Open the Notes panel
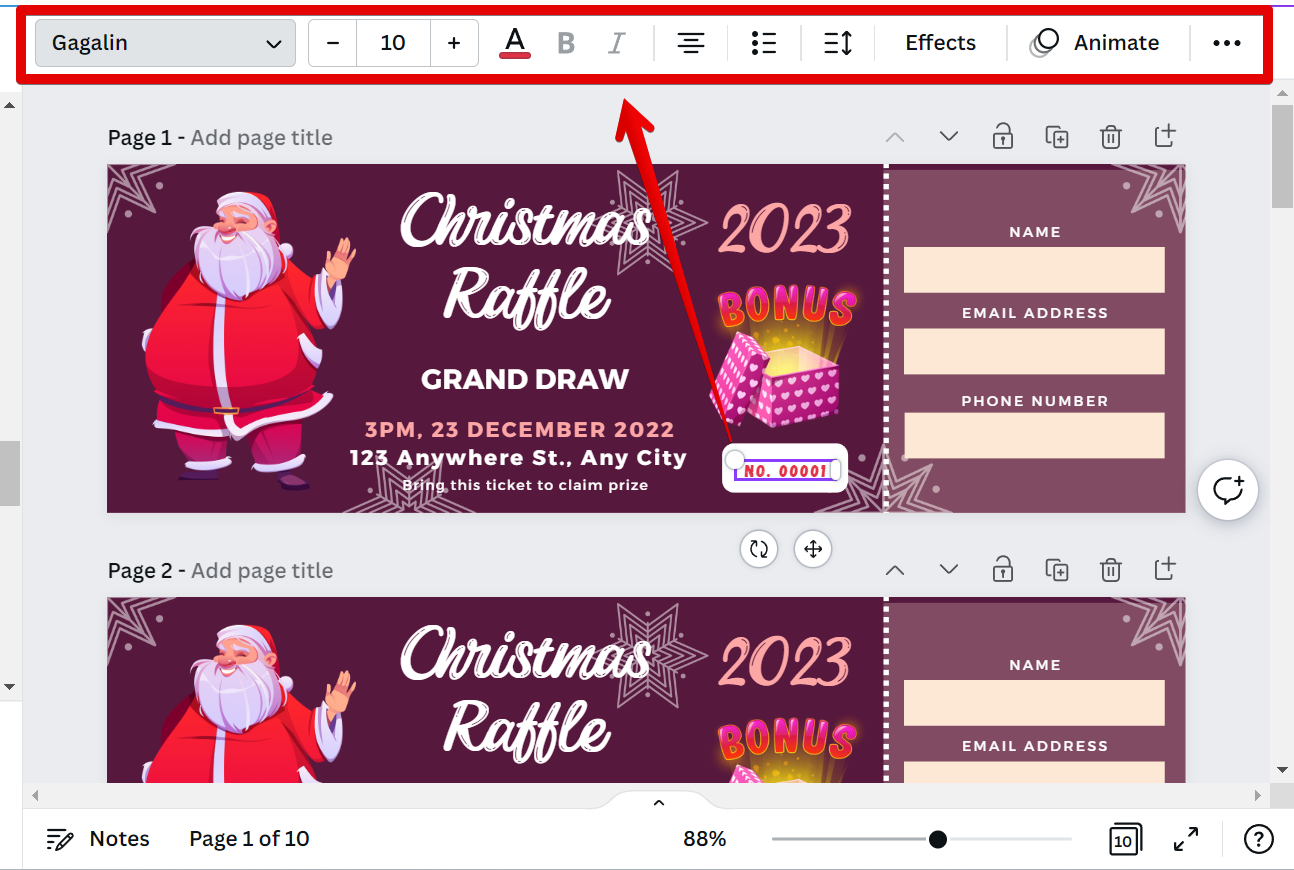The height and width of the screenshot is (870, 1294). (x=98, y=839)
